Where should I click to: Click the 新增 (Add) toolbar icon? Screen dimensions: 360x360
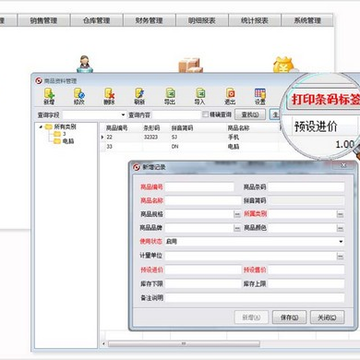pos(49,96)
